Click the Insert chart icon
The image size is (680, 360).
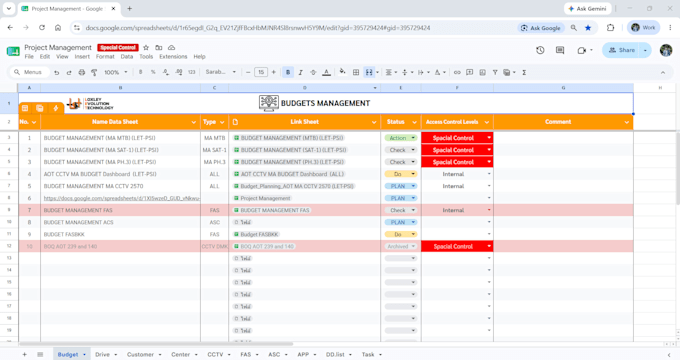(482, 72)
